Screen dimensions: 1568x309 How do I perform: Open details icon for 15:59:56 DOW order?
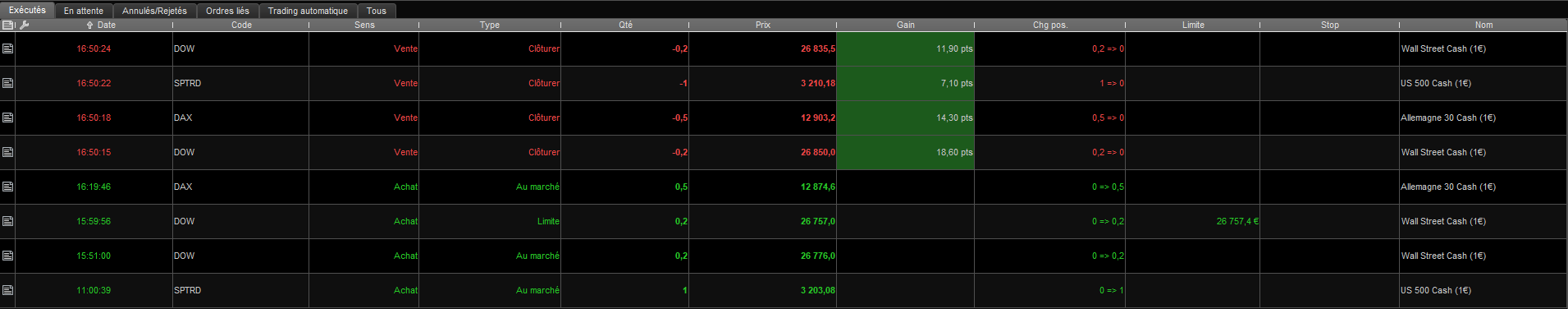click(7, 221)
